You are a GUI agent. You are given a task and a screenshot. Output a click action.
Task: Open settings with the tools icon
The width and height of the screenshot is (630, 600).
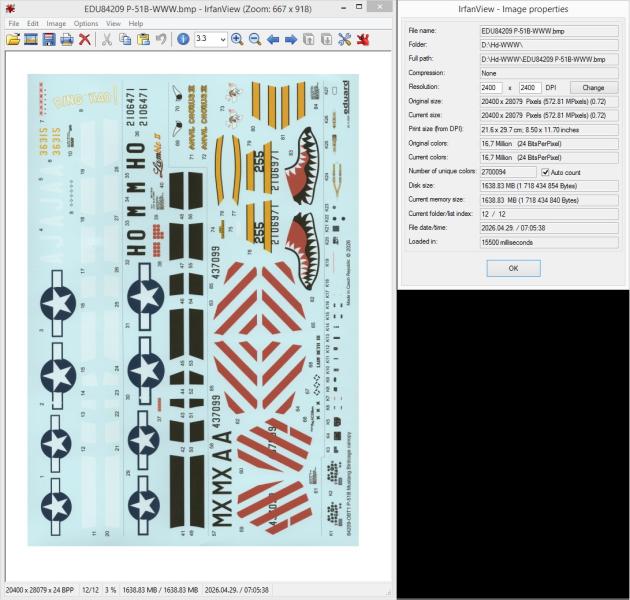click(344, 39)
